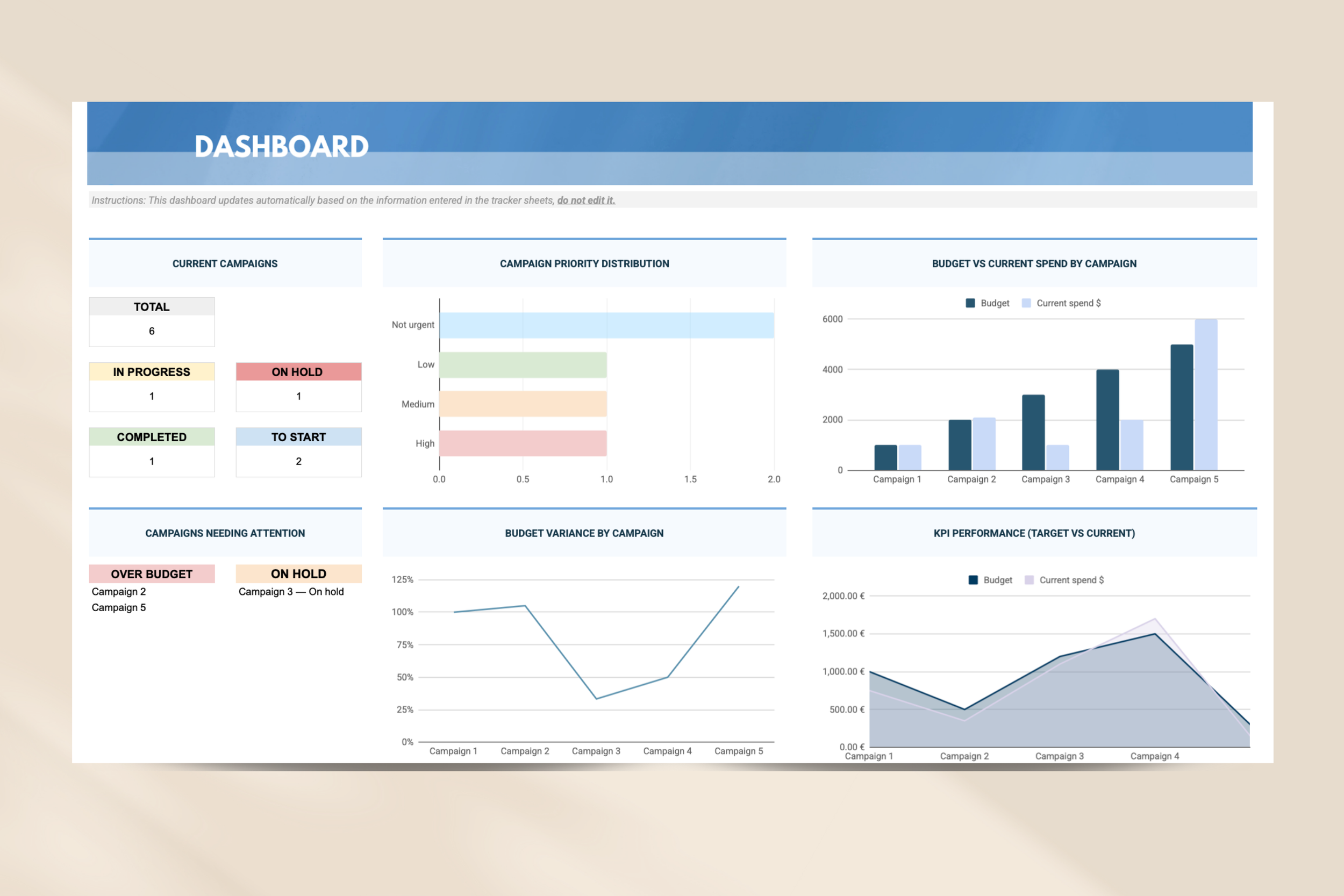Click the 'do not edit it.' underlined text
This screenshot has width=1344, height=896.
pos(587,200)
